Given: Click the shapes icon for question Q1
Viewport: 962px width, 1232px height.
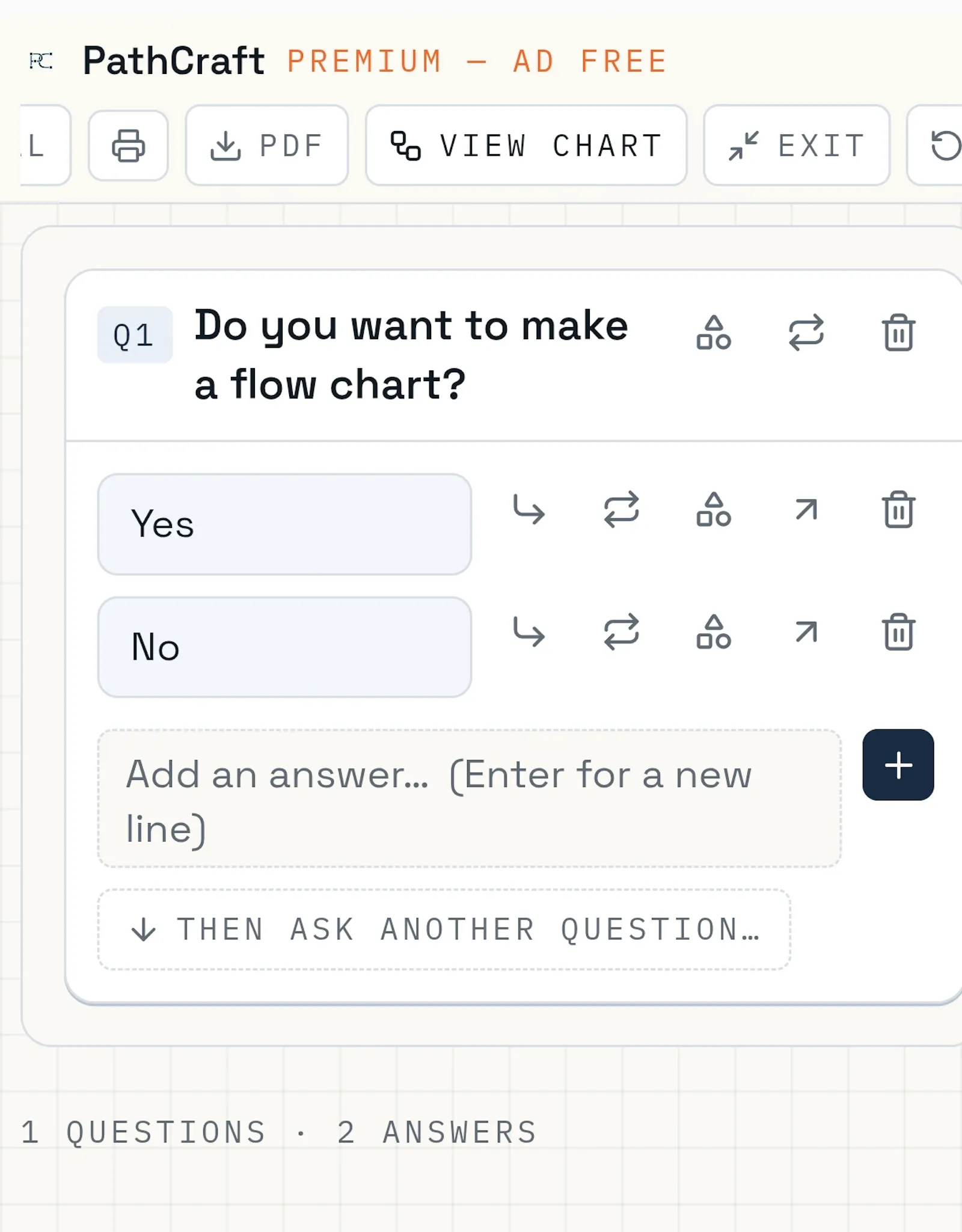Looking at the screenshot, I should tap(714, 333).
